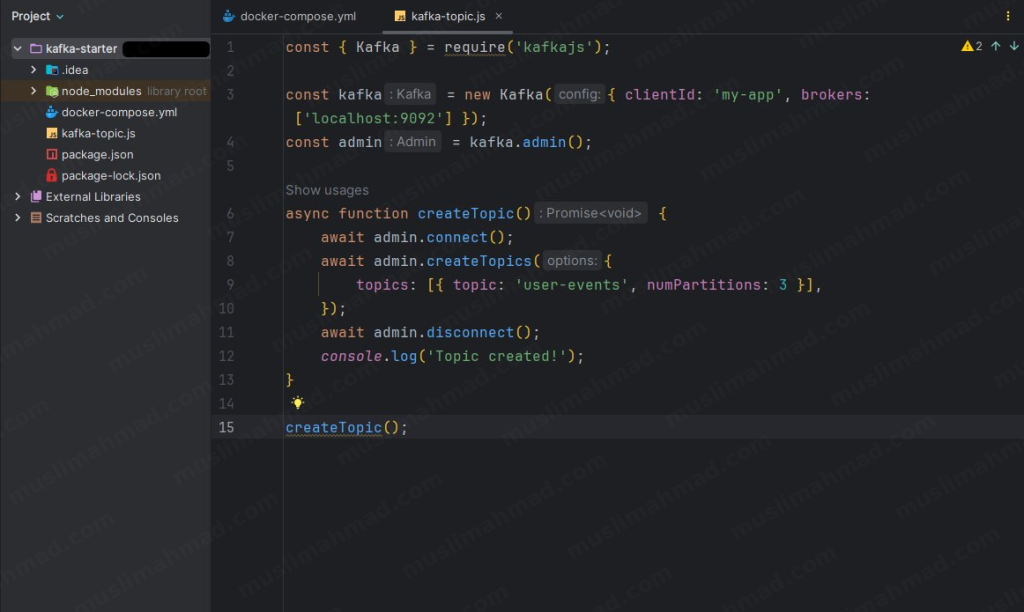Collapse the kafka-starter project root

point(17,48)
